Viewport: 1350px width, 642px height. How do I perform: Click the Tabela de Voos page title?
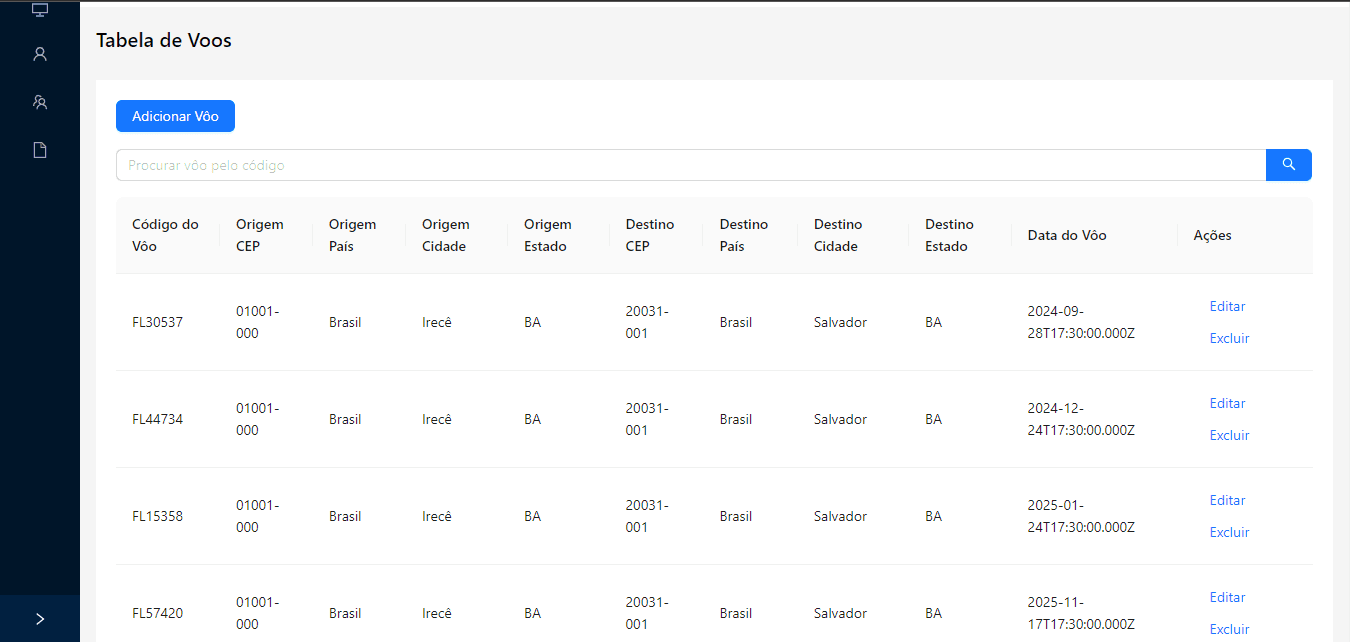coord(164,40)
